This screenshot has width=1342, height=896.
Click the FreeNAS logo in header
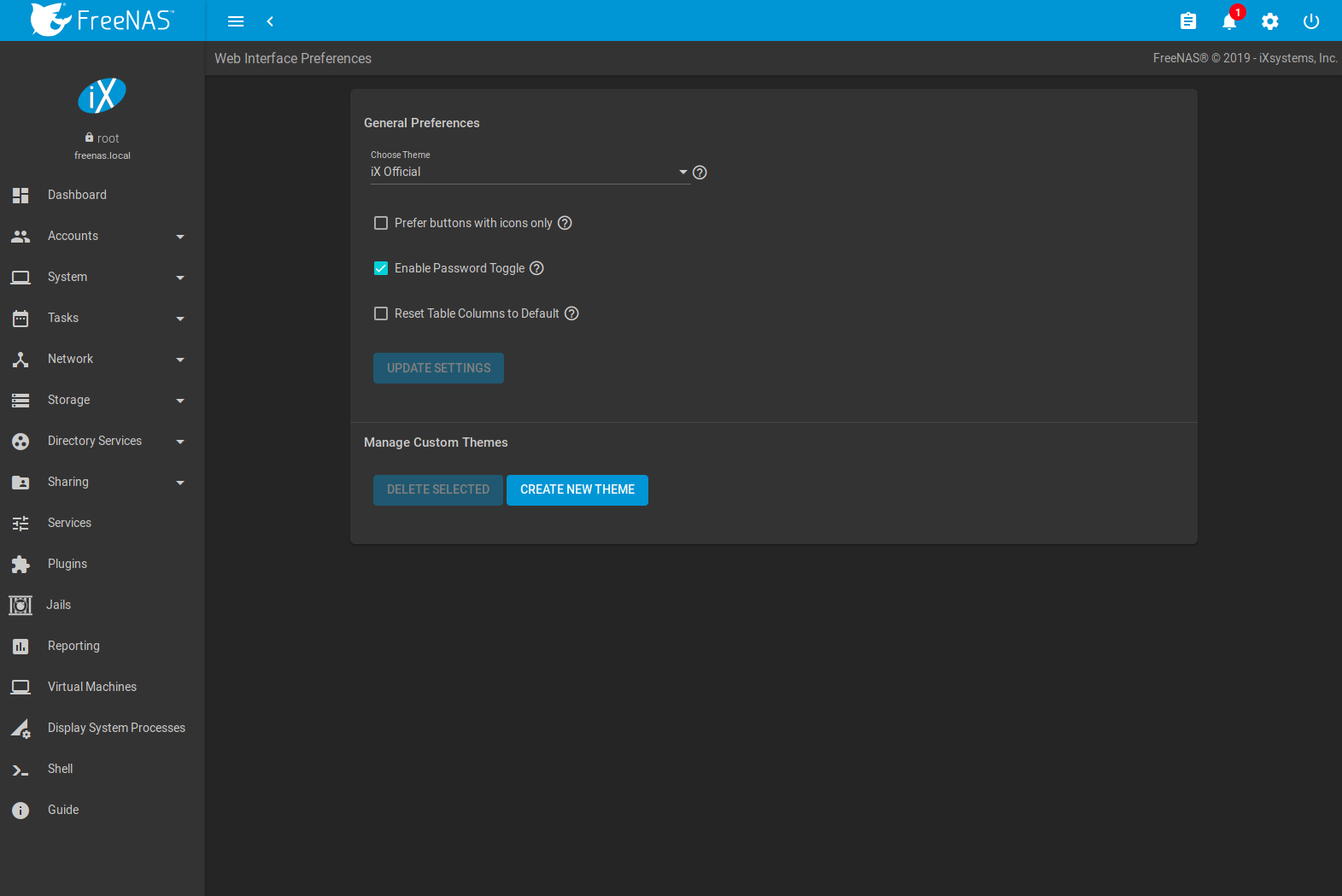103,20
